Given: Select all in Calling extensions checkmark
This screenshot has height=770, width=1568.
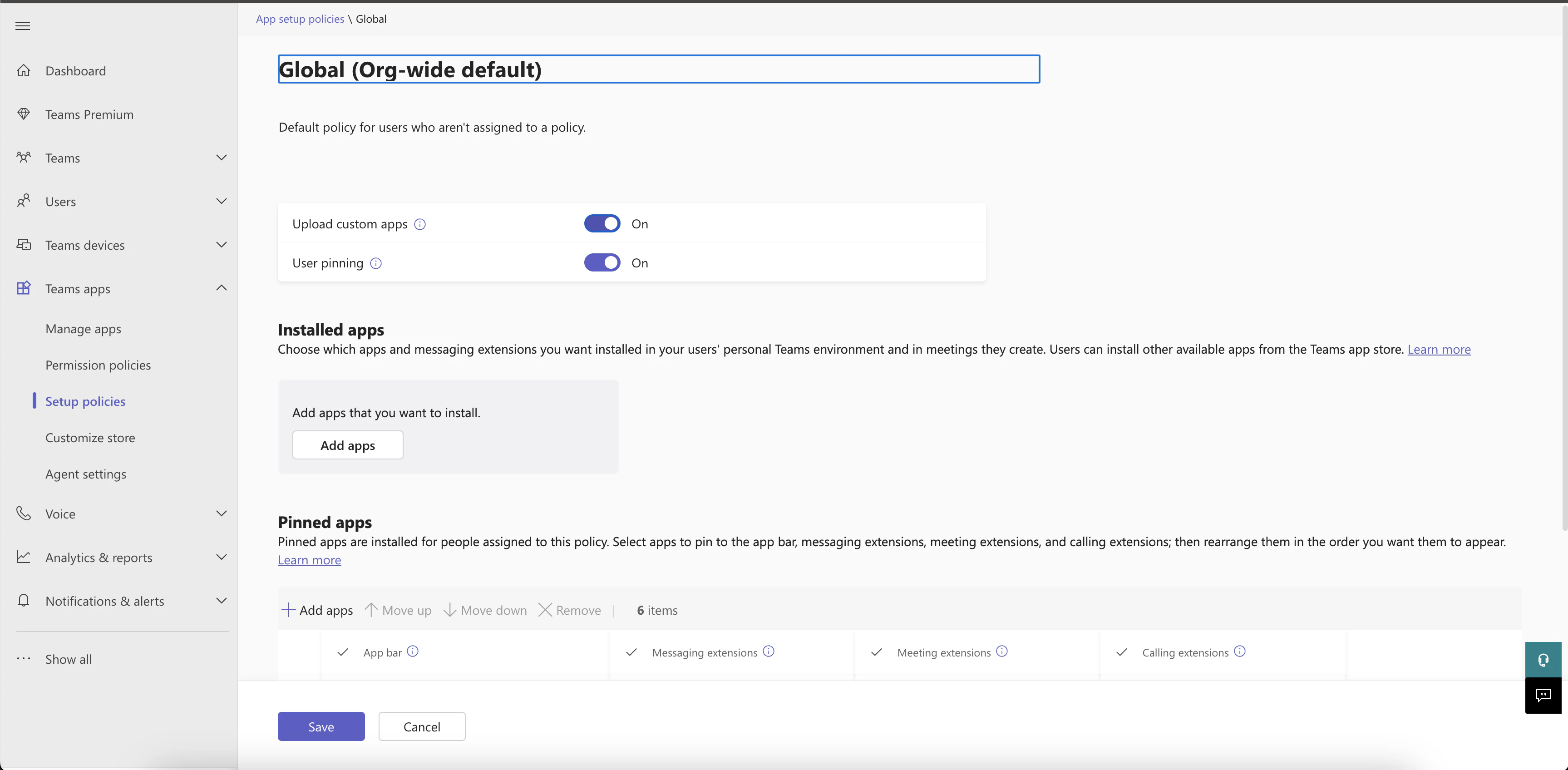Looking at the screenshot, I should [1122, 652].
